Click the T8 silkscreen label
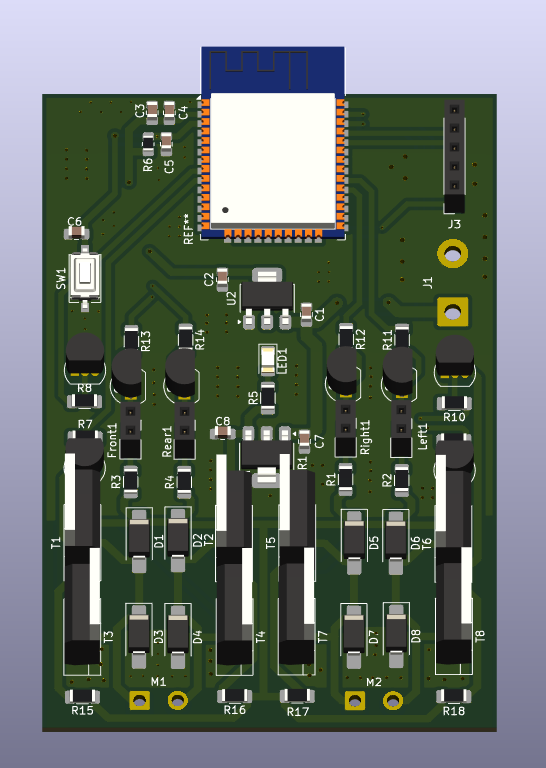This screenshot has width=546, height=768. tap(480, 636)
